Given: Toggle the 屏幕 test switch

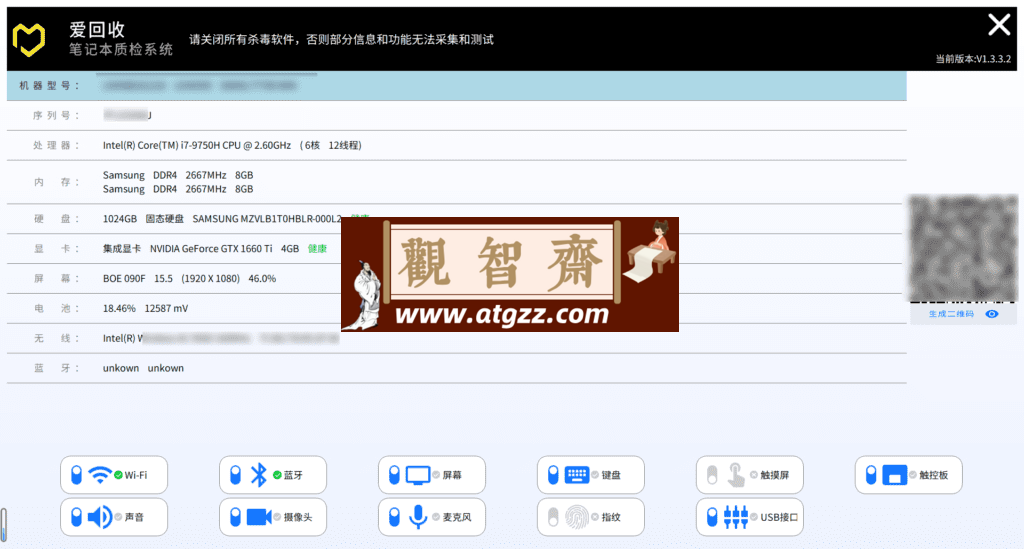Looking at the screenshot, I should coord(394,475).
